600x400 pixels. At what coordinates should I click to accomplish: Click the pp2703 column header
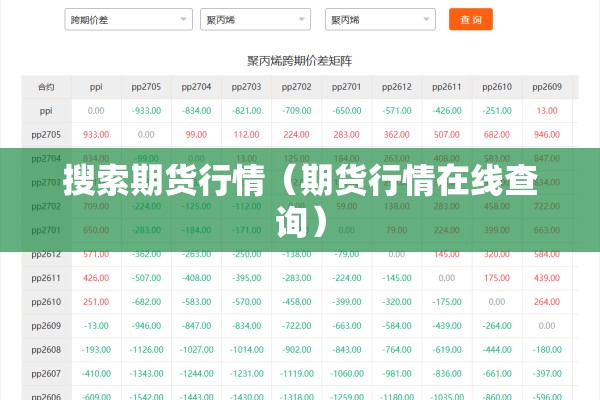coord(246,87)
